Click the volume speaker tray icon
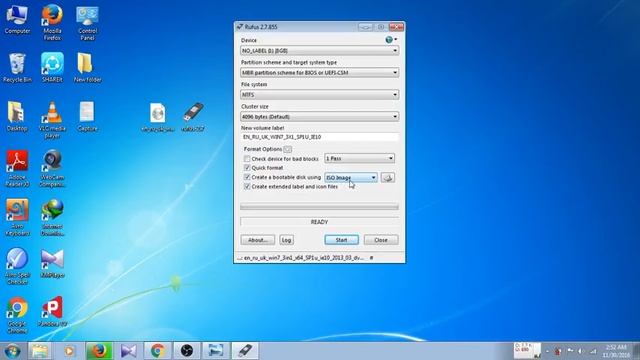640x360 pixels. coord(580,351)
